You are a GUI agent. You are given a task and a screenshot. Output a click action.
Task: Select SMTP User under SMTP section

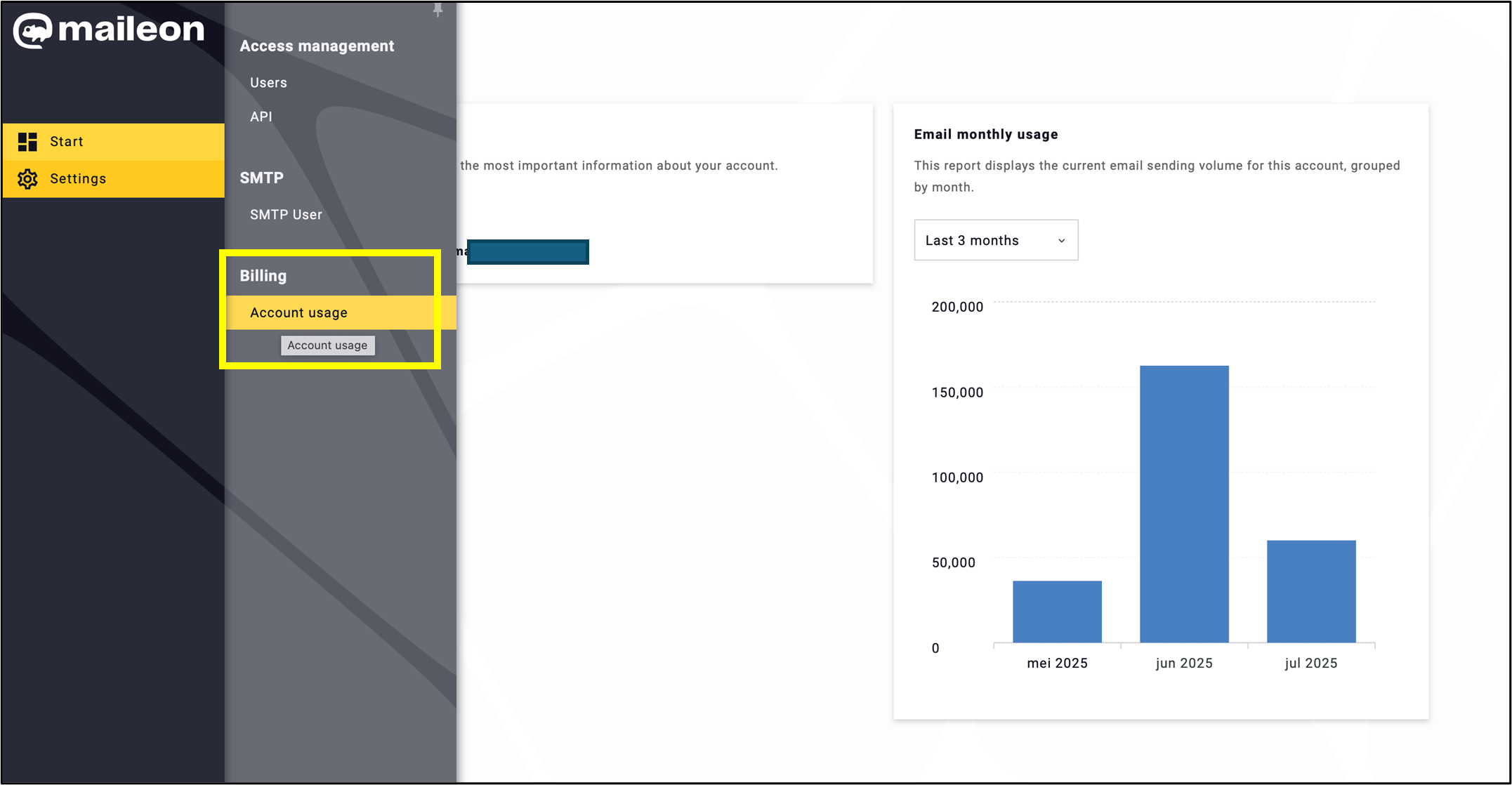pyautogui.click(x=286, y=214)
